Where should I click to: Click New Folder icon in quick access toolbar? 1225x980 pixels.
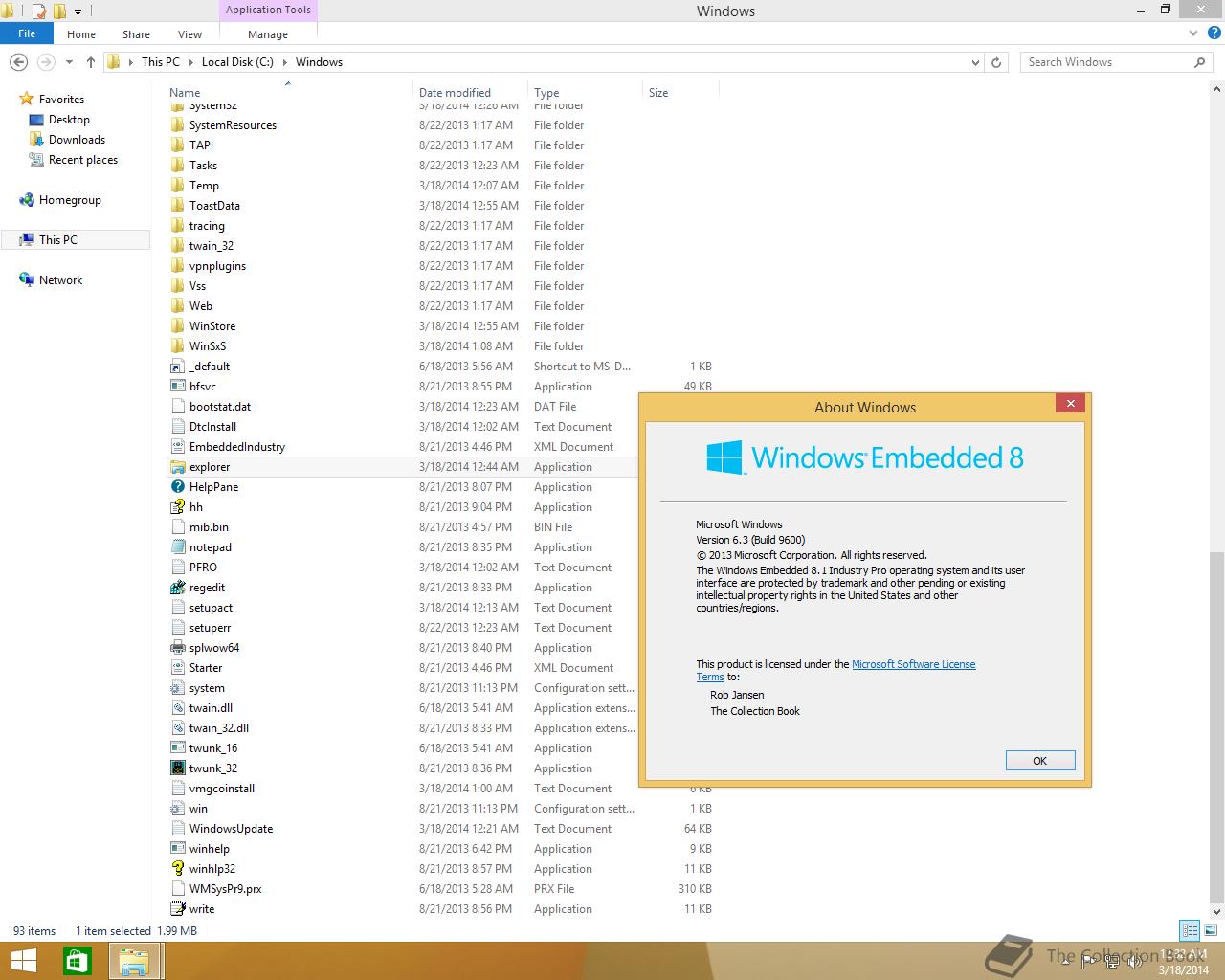pos(59,11)
